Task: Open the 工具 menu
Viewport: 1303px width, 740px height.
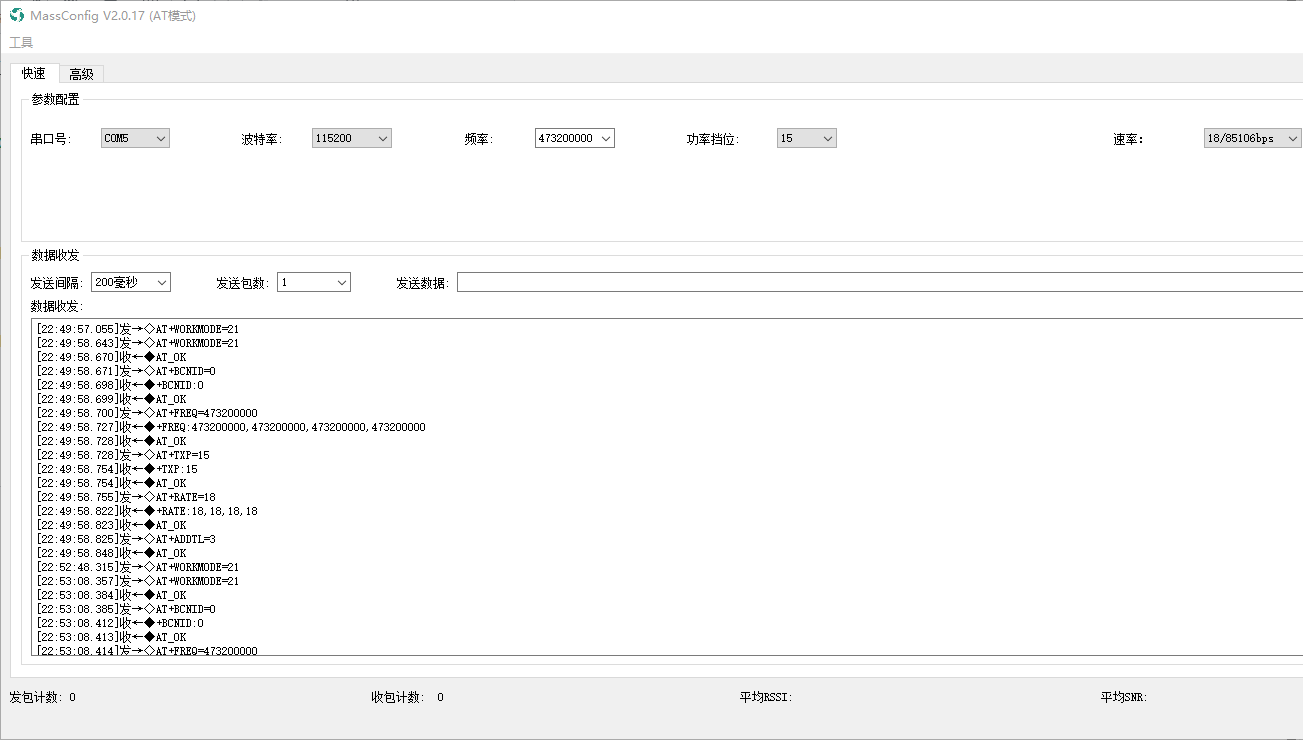Action: [21, 42]
